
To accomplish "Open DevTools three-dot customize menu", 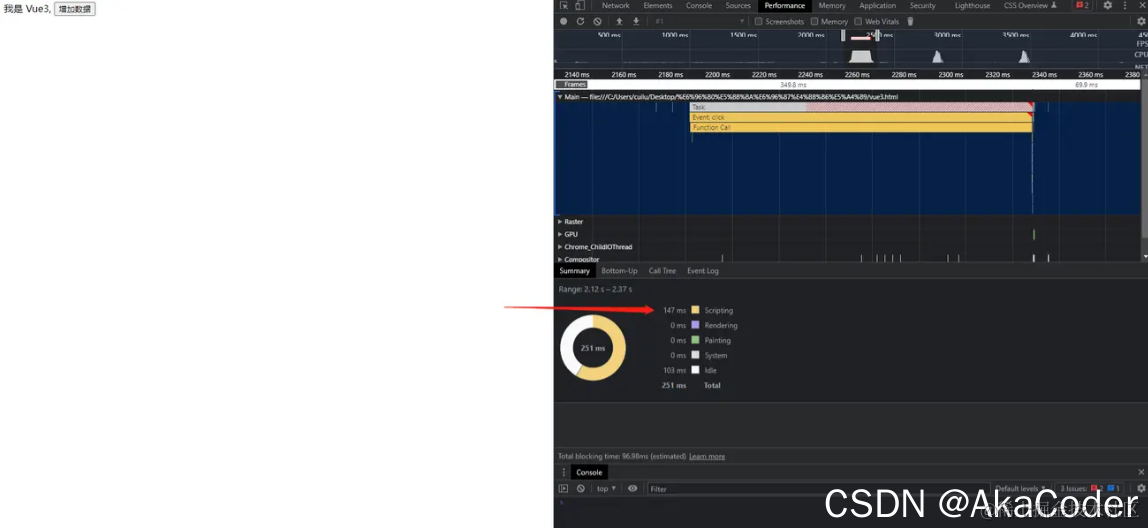I will pyautogui.click(x=1125, y=5).
